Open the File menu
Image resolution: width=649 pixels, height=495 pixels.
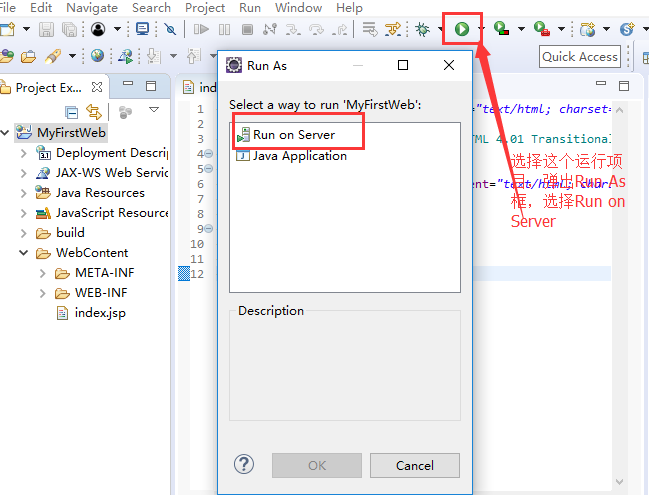pyautogui.click(x=7, y=7)
